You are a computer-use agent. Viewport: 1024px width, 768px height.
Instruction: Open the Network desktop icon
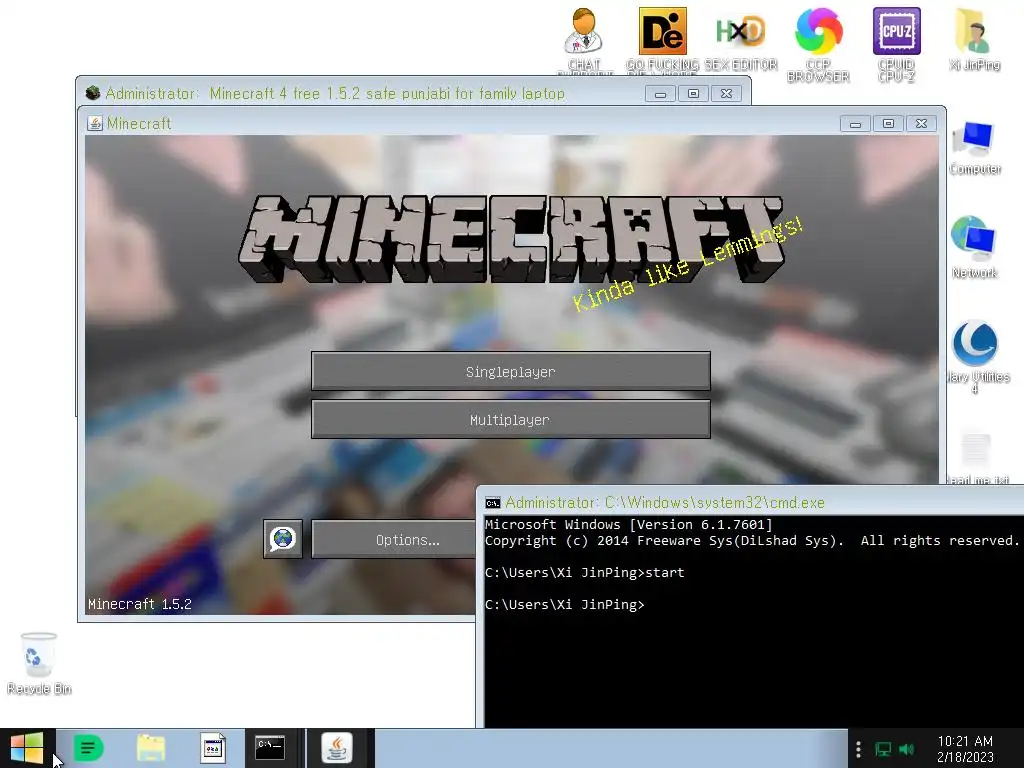[974, 247]
